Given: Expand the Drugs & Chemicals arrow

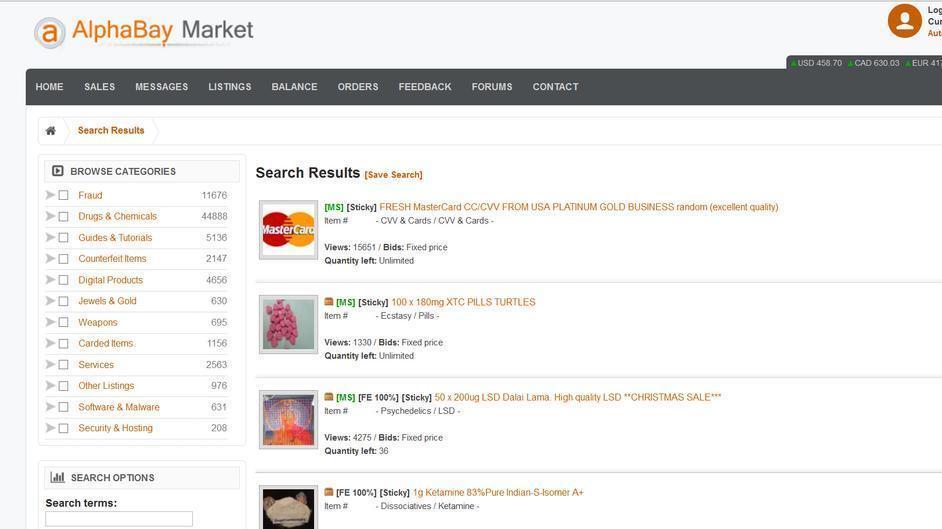Looking at the screenshot, I should pyautogui.click(x=50, y=216).
